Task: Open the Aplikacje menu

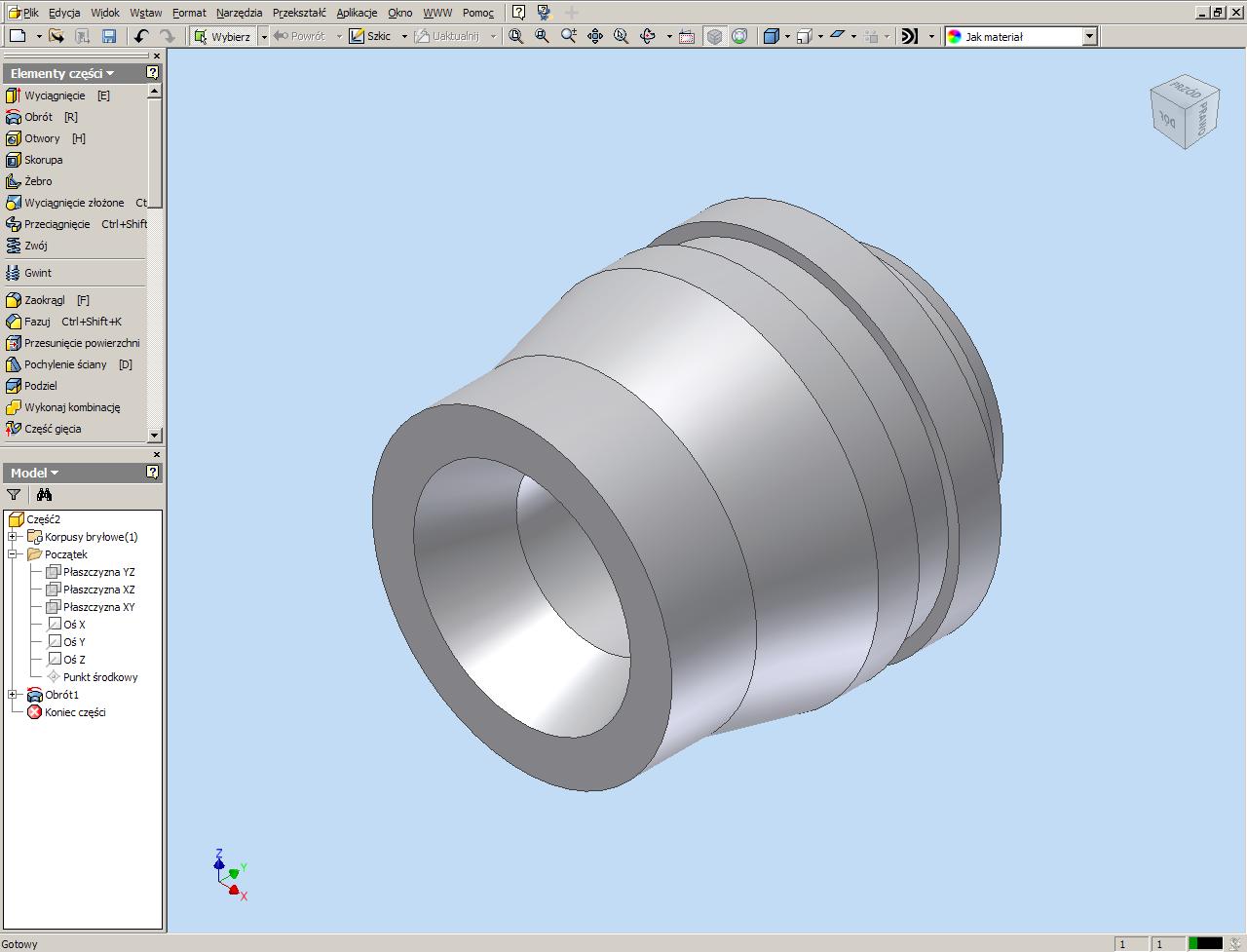Action: (357, 13)
